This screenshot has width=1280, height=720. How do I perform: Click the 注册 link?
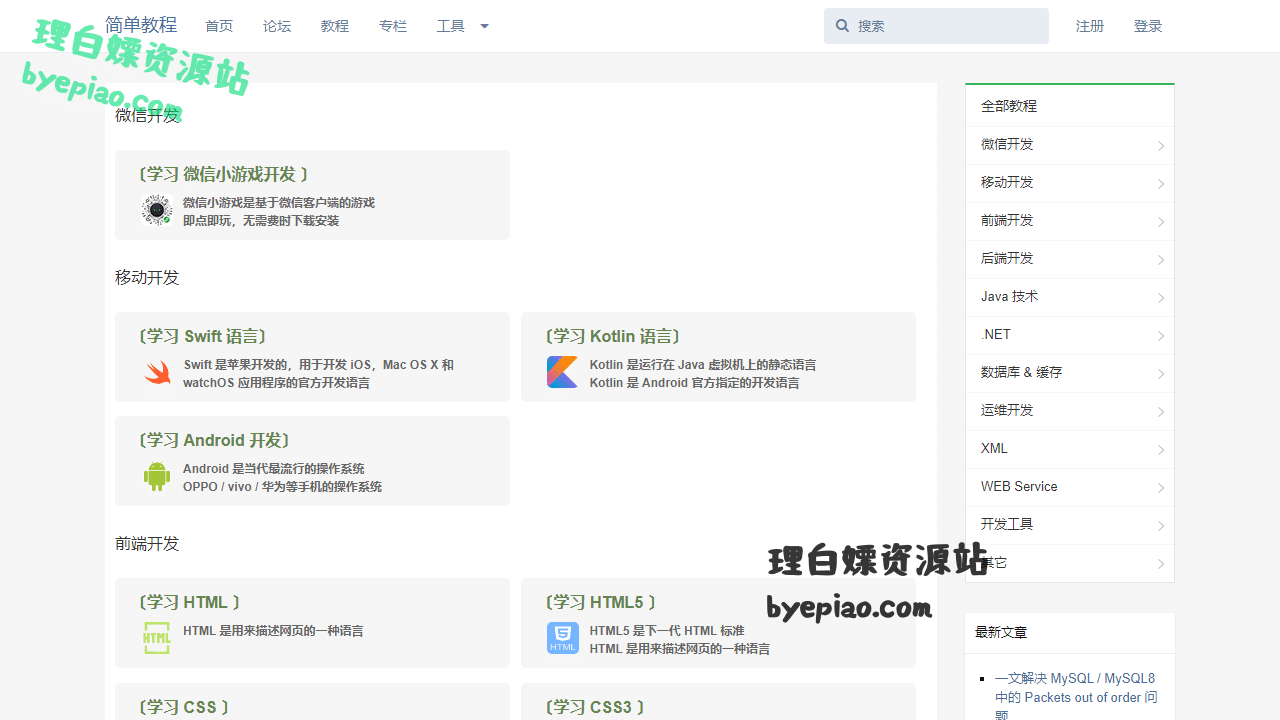[1090, 26]
